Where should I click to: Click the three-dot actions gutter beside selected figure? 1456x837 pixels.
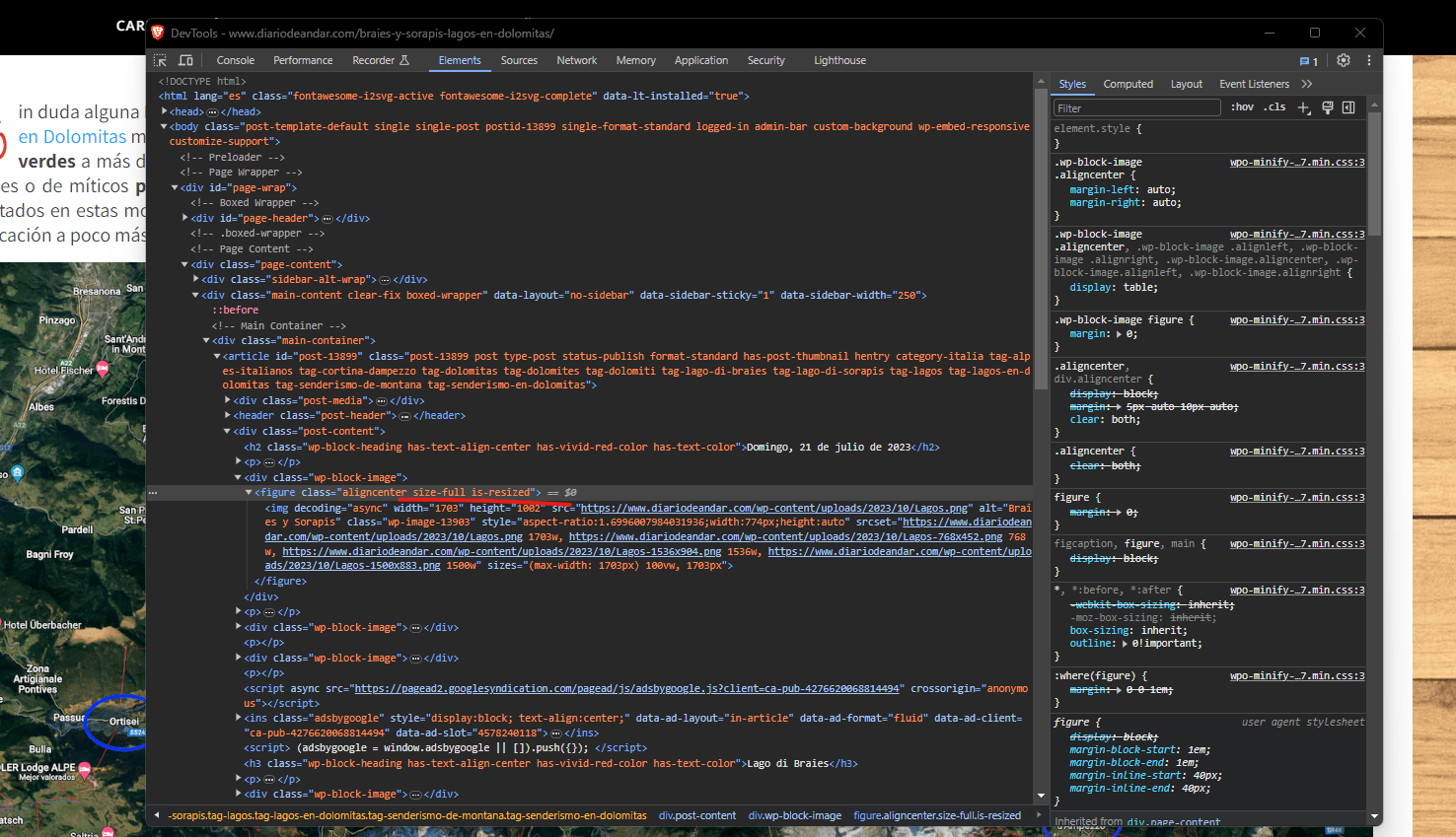click(x=153, y=492)
